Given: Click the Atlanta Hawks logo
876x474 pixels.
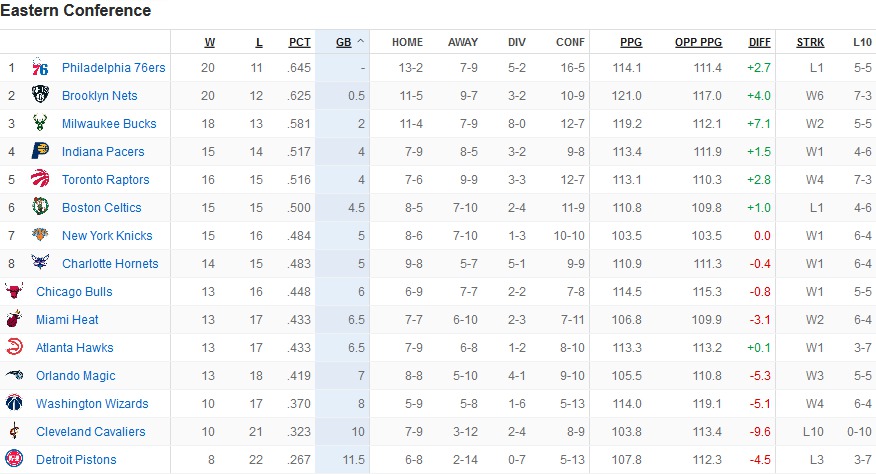Looking at the screenshot, I should point(14,347).
